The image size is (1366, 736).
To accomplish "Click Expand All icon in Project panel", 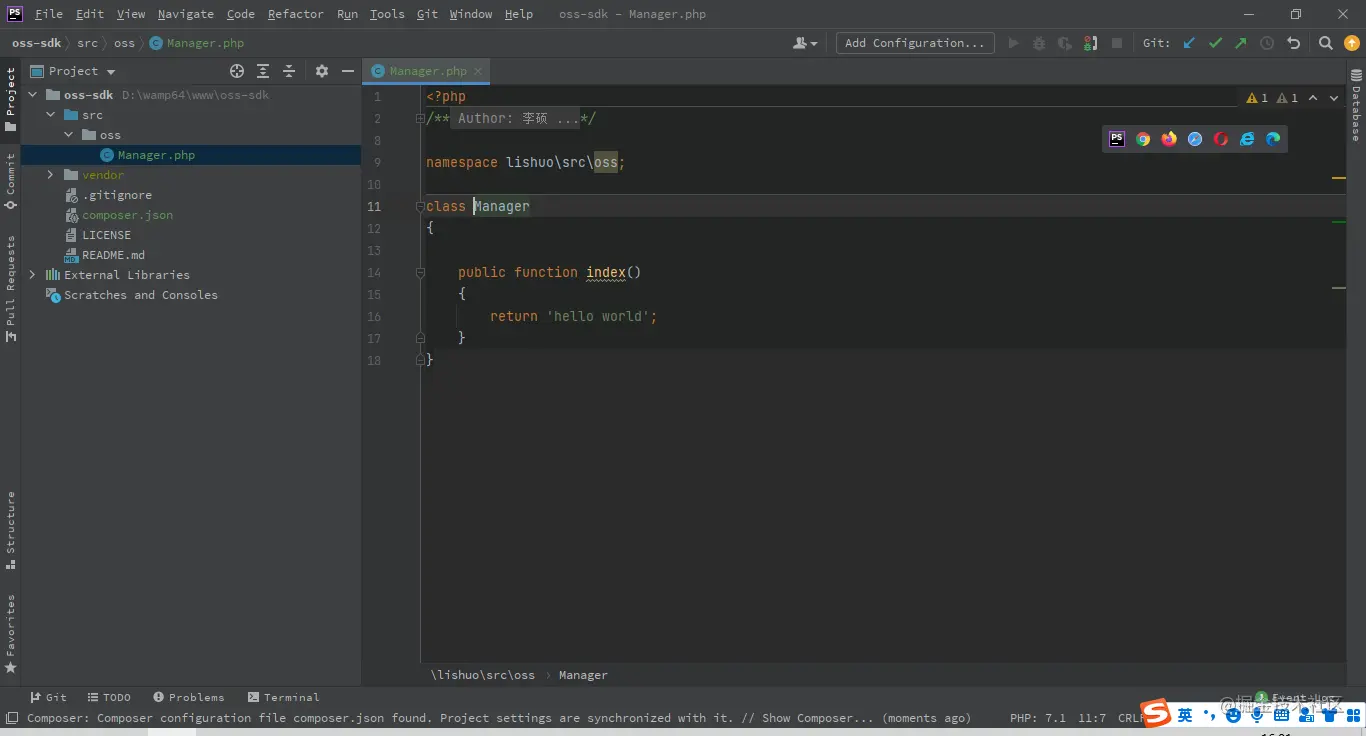I will click(263, 71).
